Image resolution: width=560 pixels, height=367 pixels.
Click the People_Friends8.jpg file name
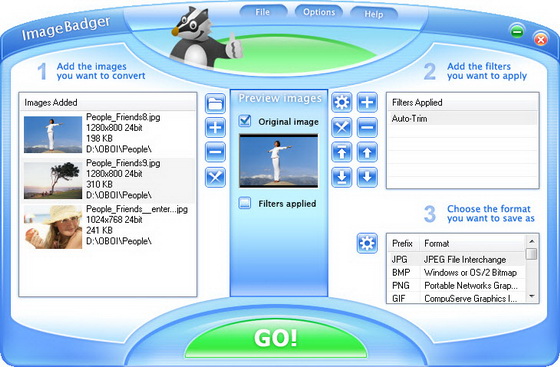click(123, 117)
